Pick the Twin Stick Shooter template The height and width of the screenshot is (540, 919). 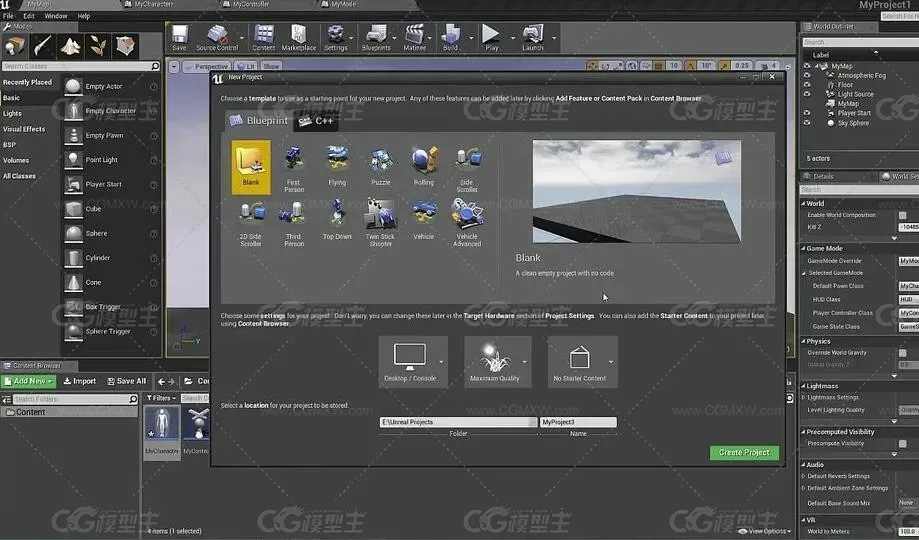pos(380,223)
